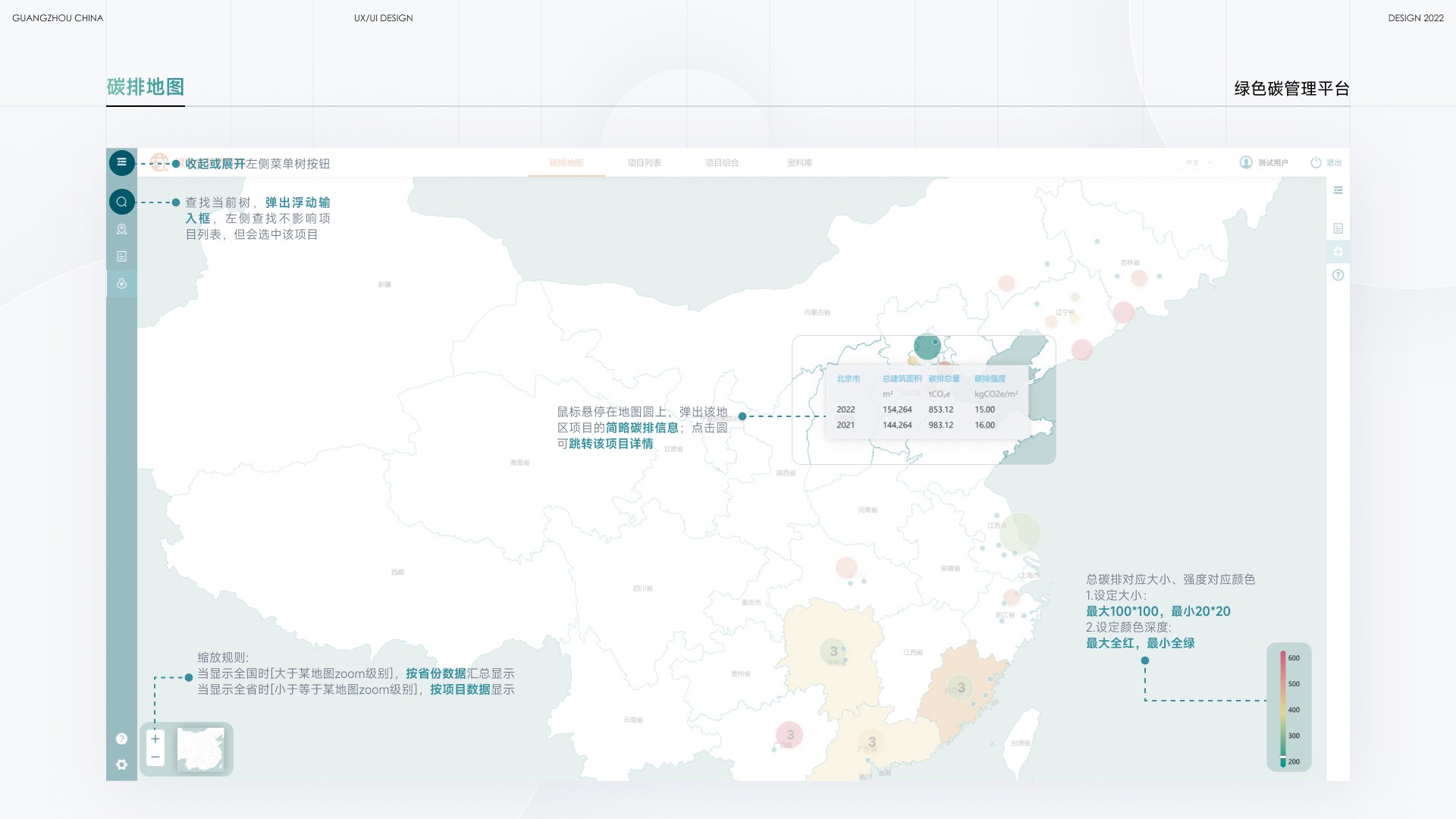Click the list menu icon on the right map toolbar

[x=1338, y=190]
